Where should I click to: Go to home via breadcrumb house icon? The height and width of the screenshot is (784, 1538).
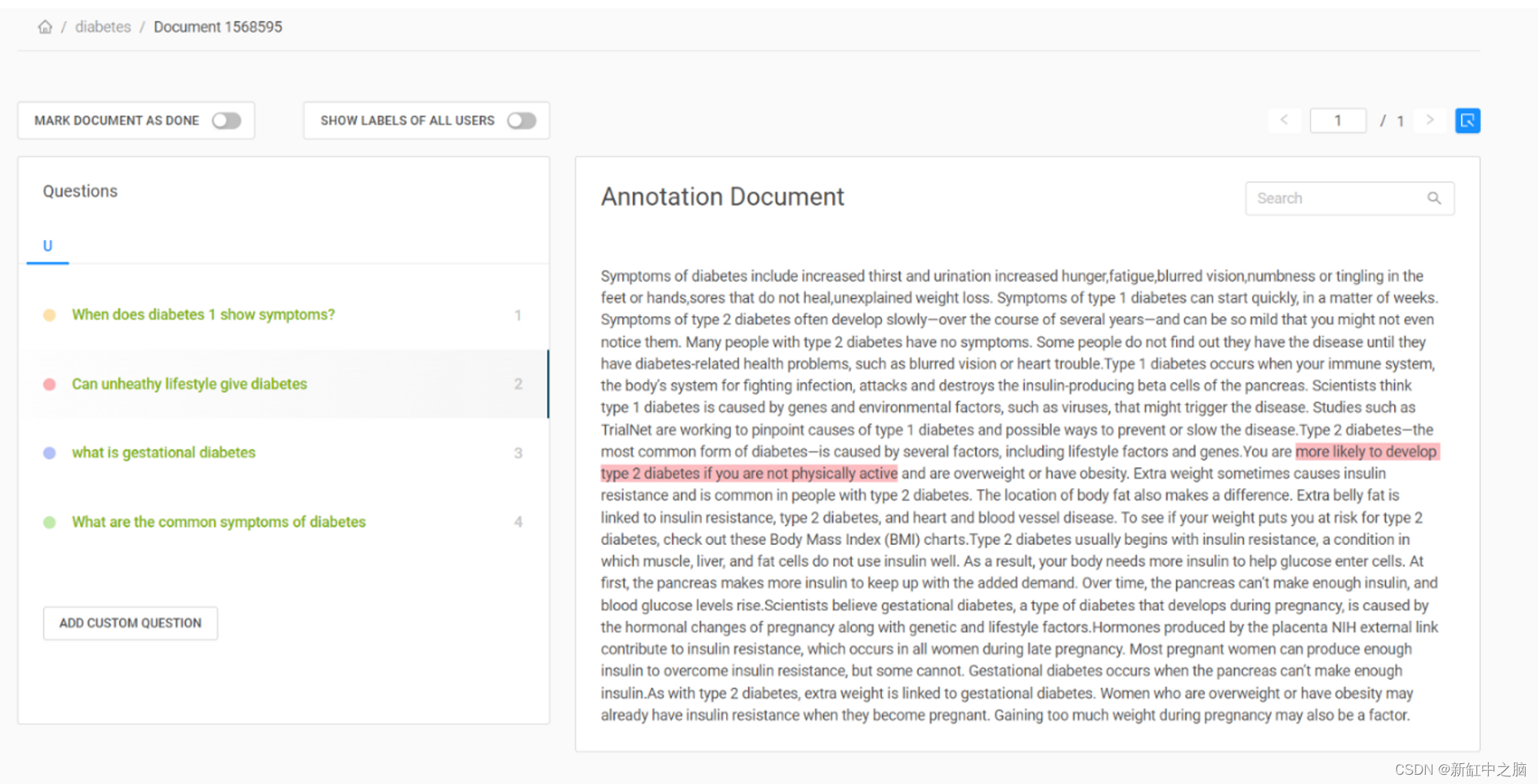click(45, 27)
